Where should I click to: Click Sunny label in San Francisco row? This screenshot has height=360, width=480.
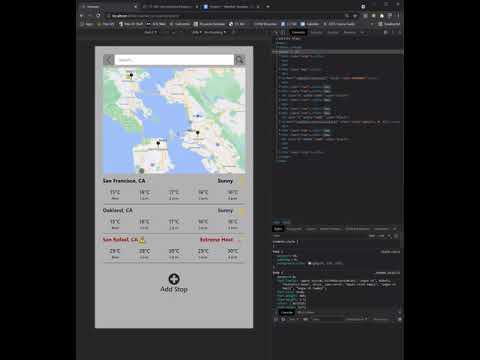[x=225, y=181]
